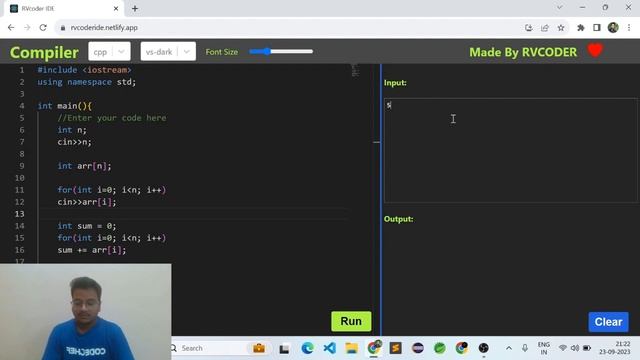Adjust the Font Size slider

pos(281,51)
